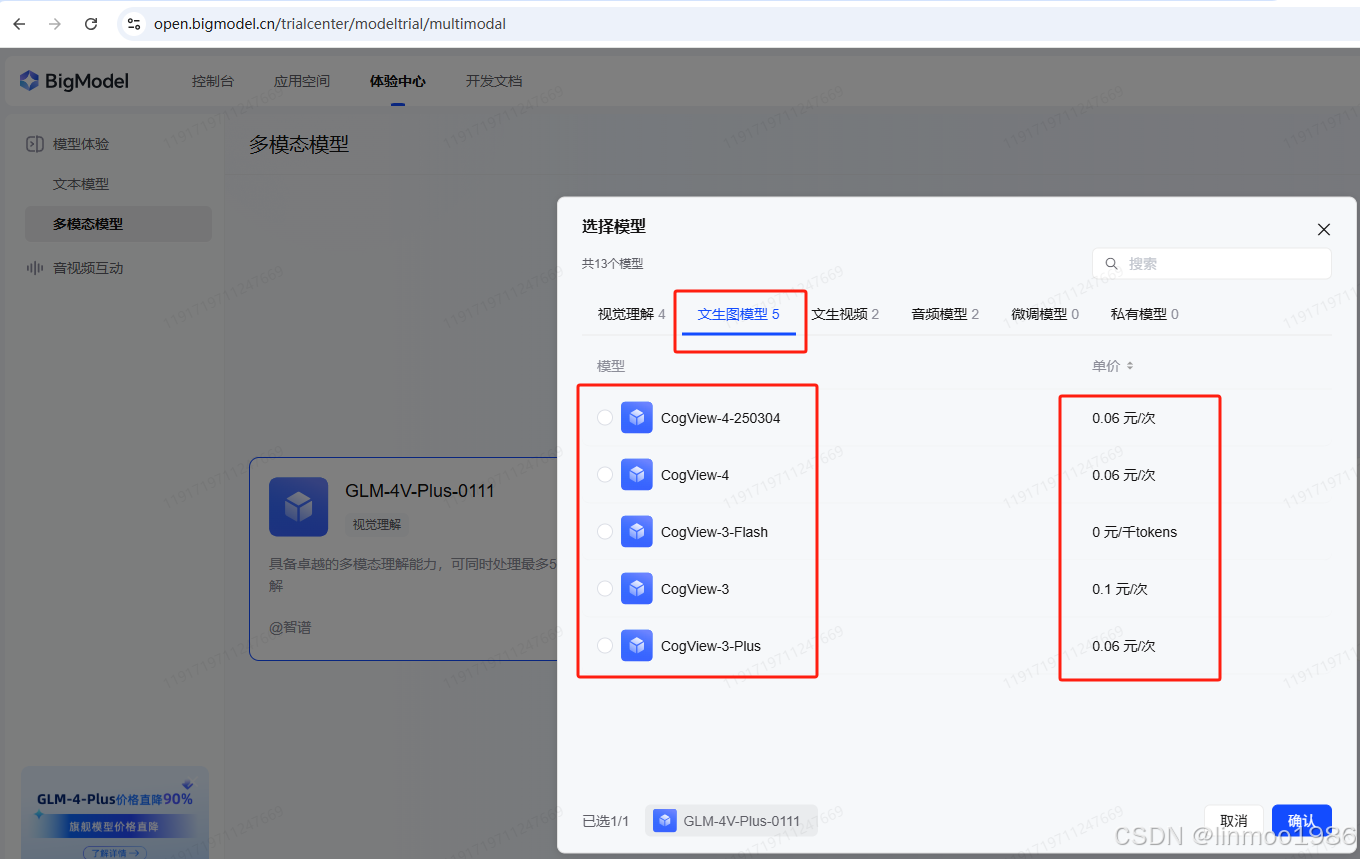Viewport: 1360px width, 859px height.
Task: Select the CogView-3-Plus radio button
Action: (x=605, y=646)
